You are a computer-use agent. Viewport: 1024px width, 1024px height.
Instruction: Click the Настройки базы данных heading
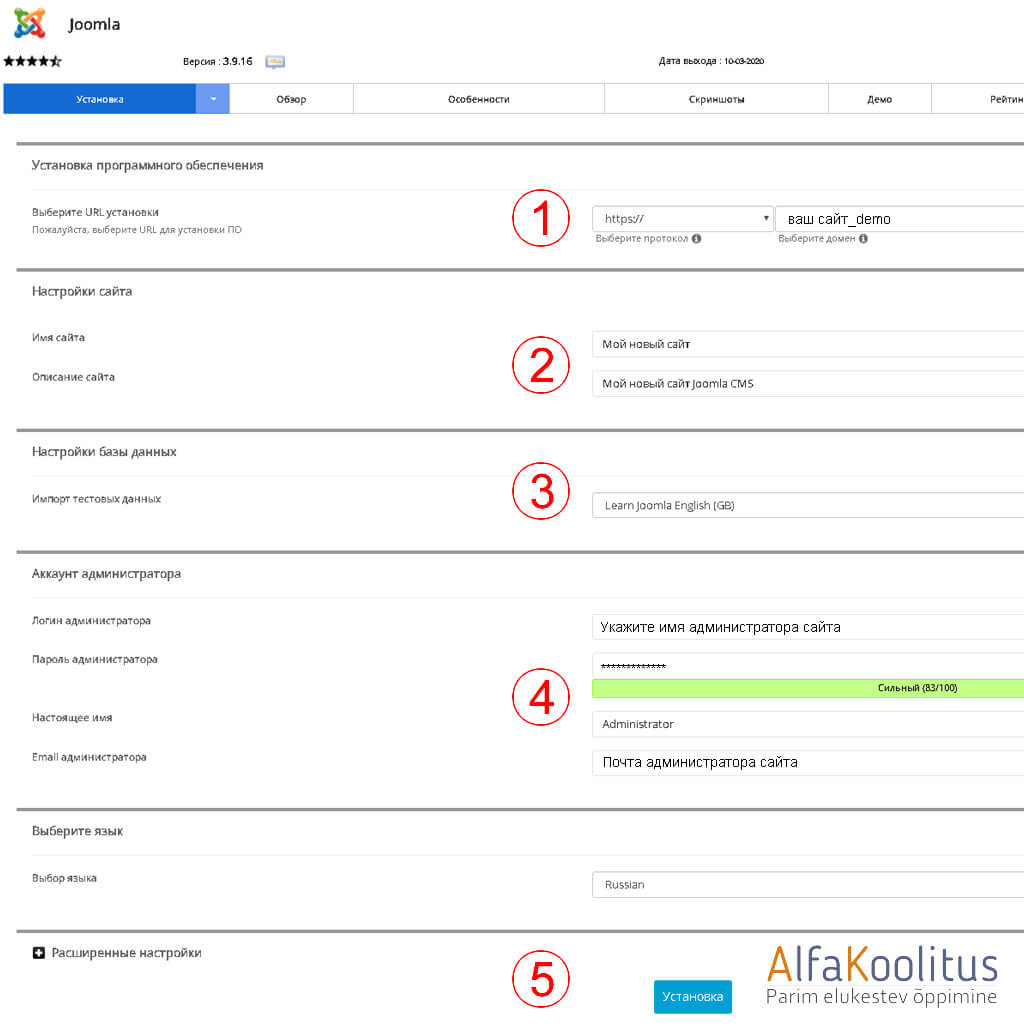(x=104, y=452)
